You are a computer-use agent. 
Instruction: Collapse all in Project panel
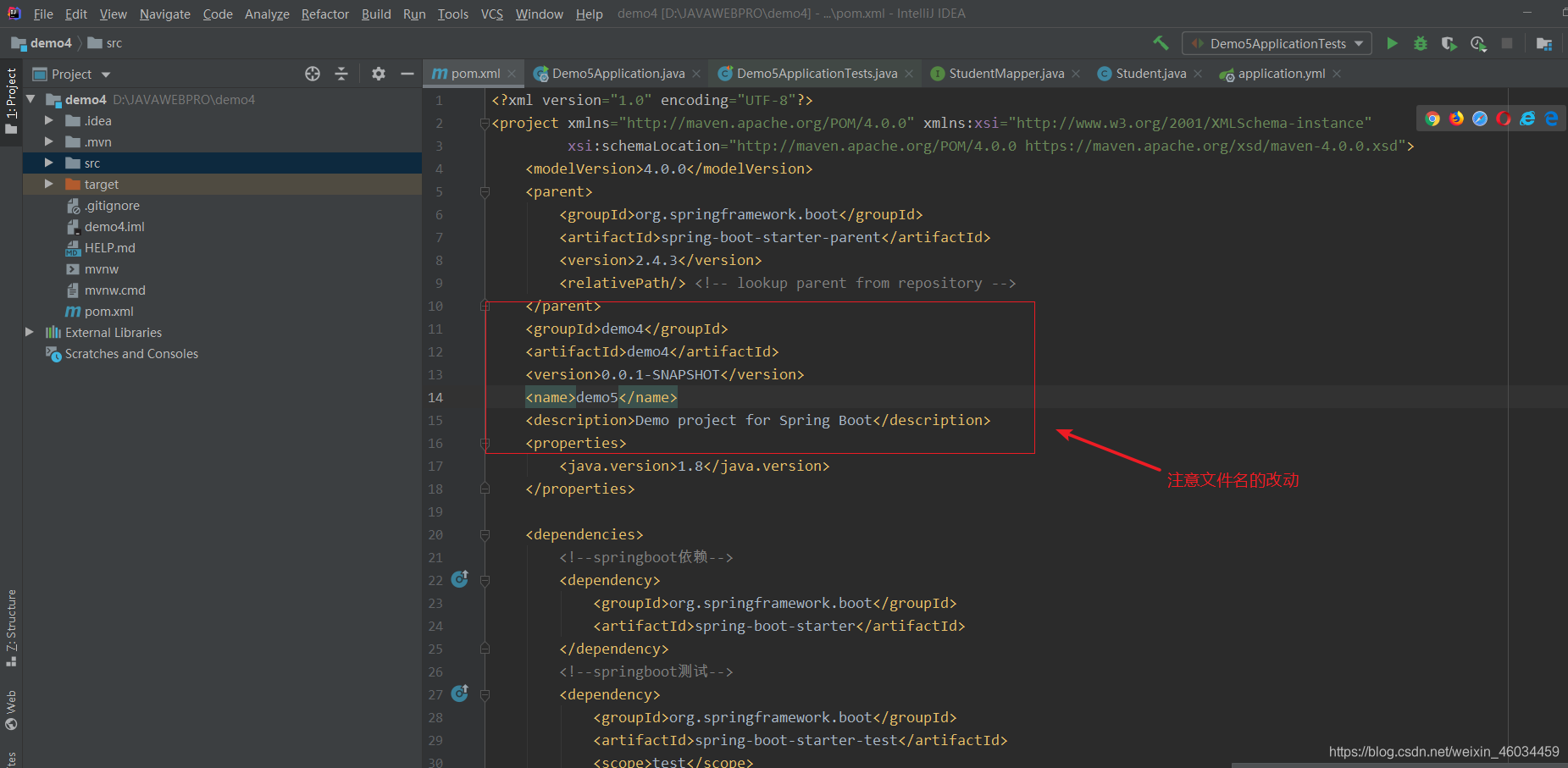(x=341, y=74)
